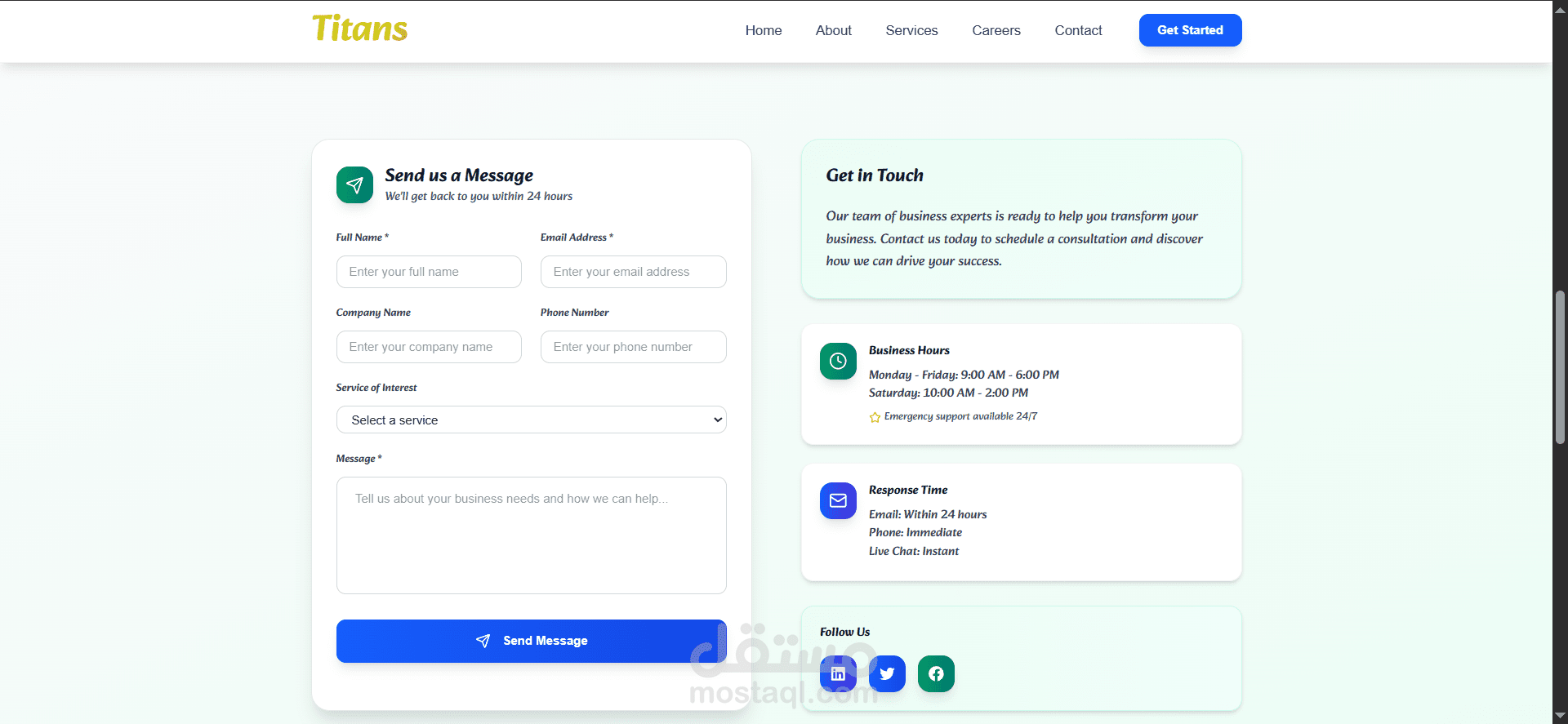Screen dimensions: 1568x724
Task: Click the paper plane icon beside Send us a Message
Action: tap(354, 184)
